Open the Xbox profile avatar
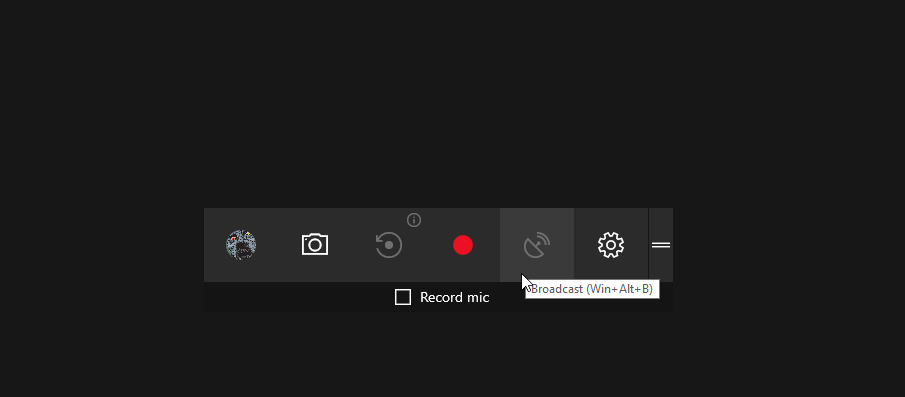This screenshot has width=905, height=397. (x=241, y=245)
